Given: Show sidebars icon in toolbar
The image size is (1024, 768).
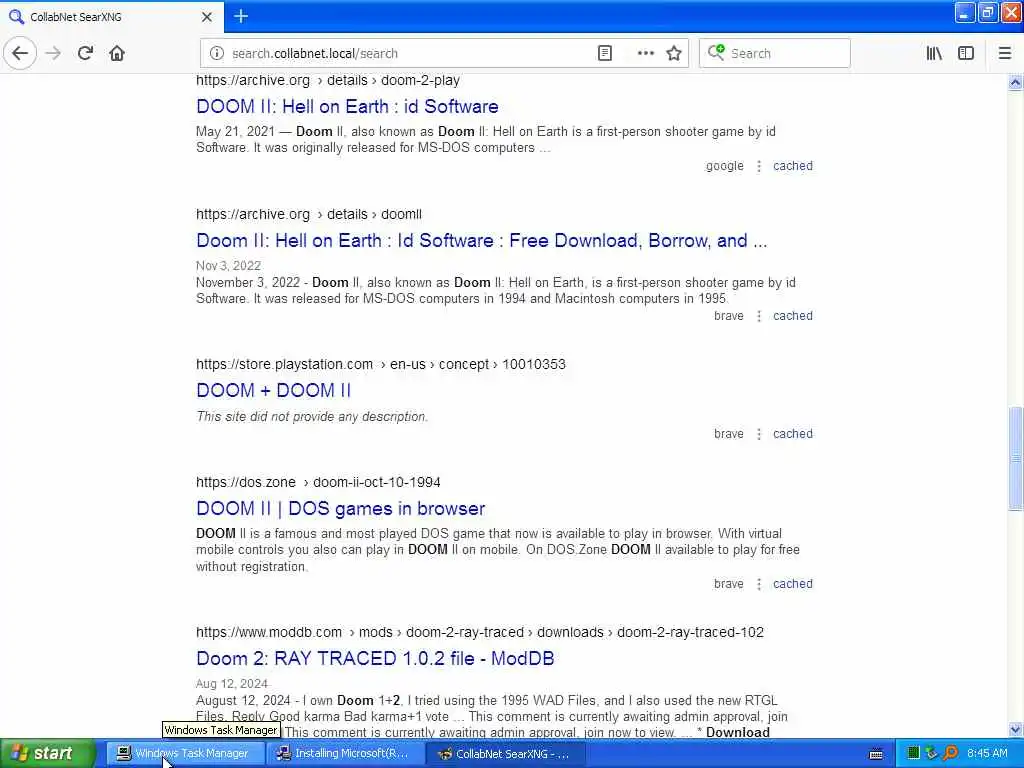Looking at the screenshot, I should coord(966,54).
